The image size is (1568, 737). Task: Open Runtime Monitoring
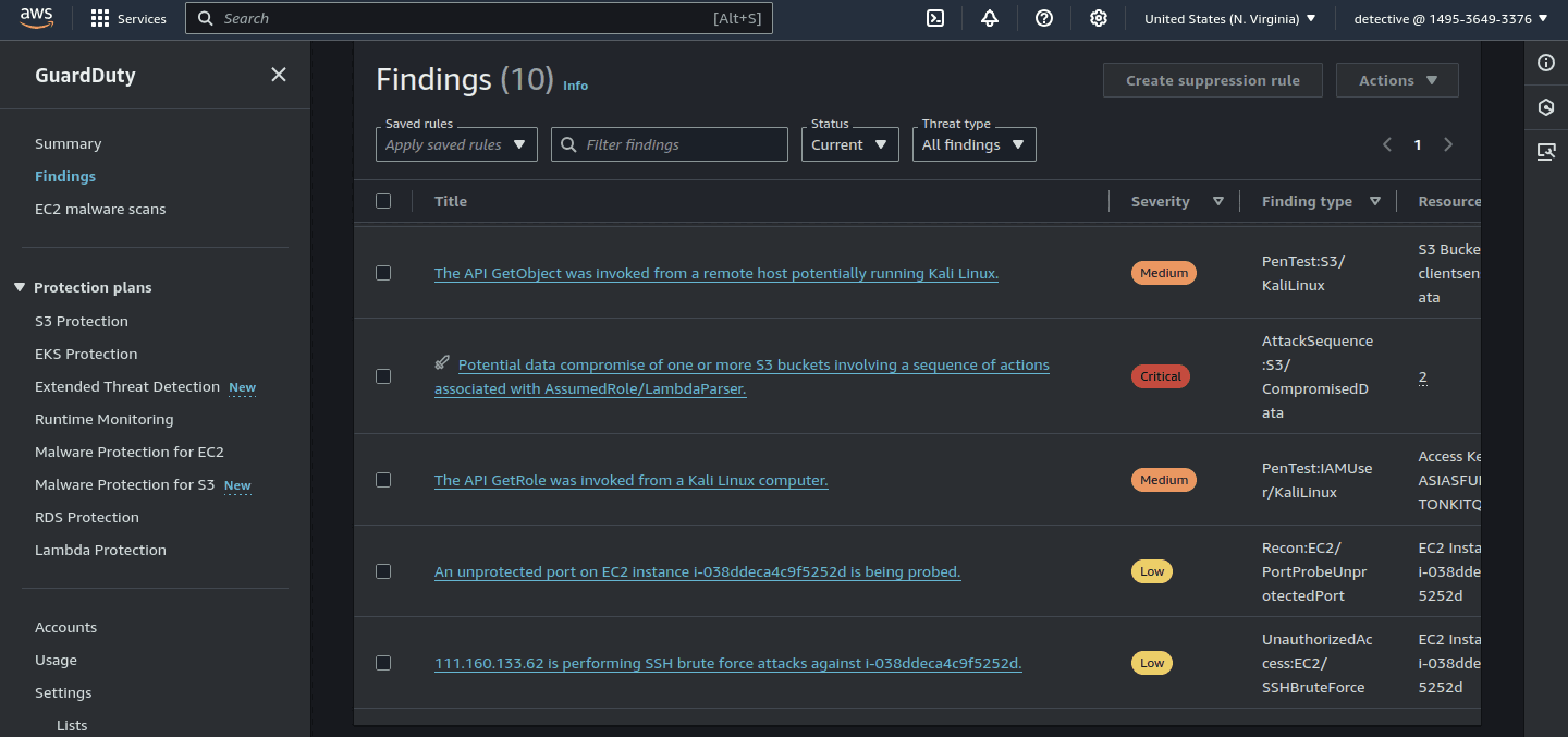point(104,419)
